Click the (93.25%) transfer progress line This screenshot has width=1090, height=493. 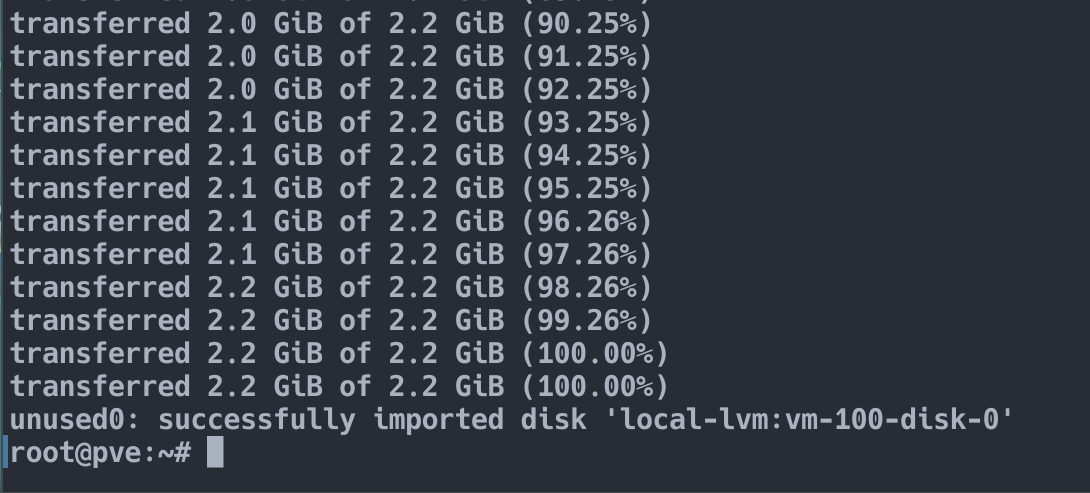pos(330,122)
